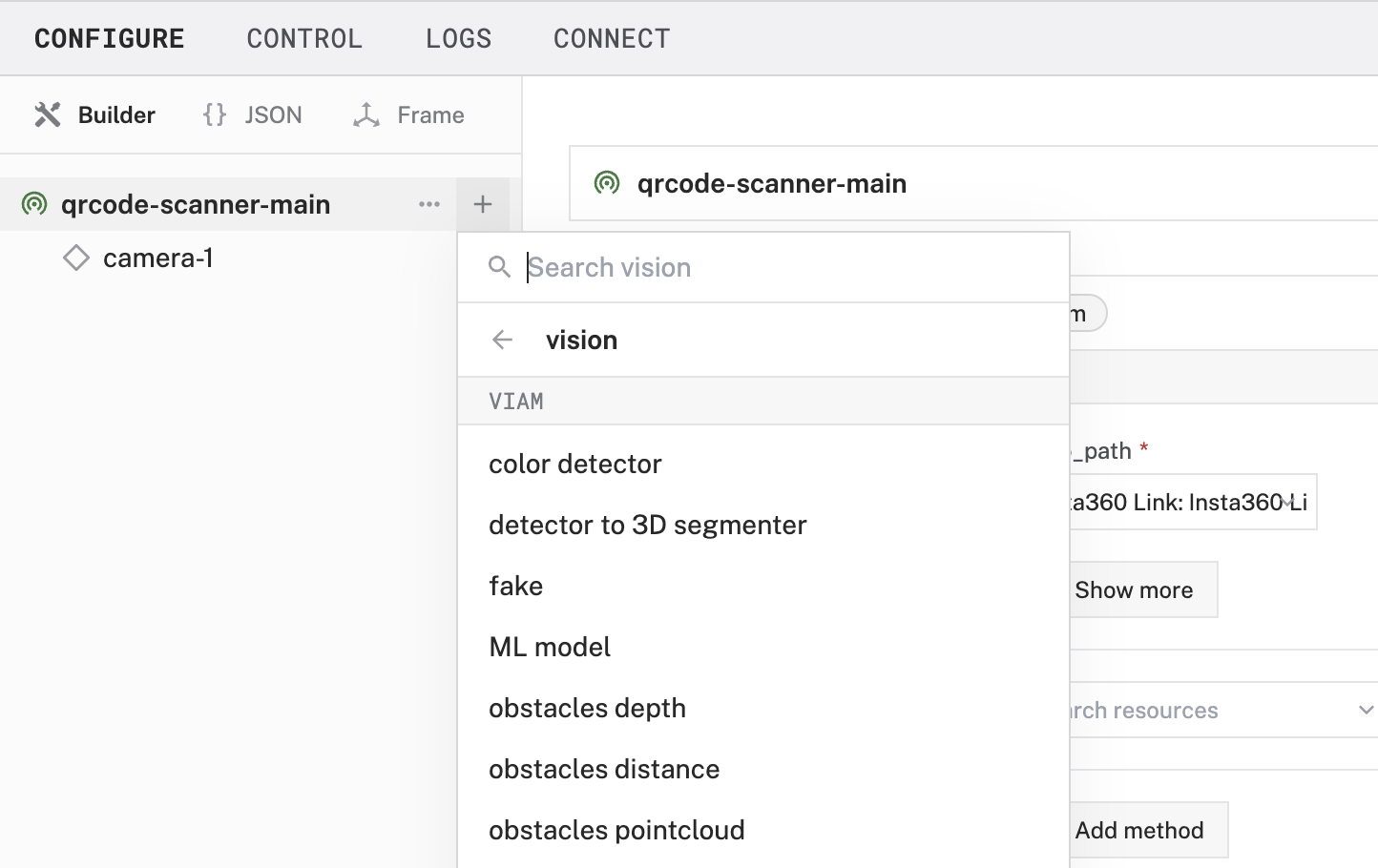Open the three-dot menu for qrcode-scanner-main
Screen dimensions: 1378x868
pos(429,204)
